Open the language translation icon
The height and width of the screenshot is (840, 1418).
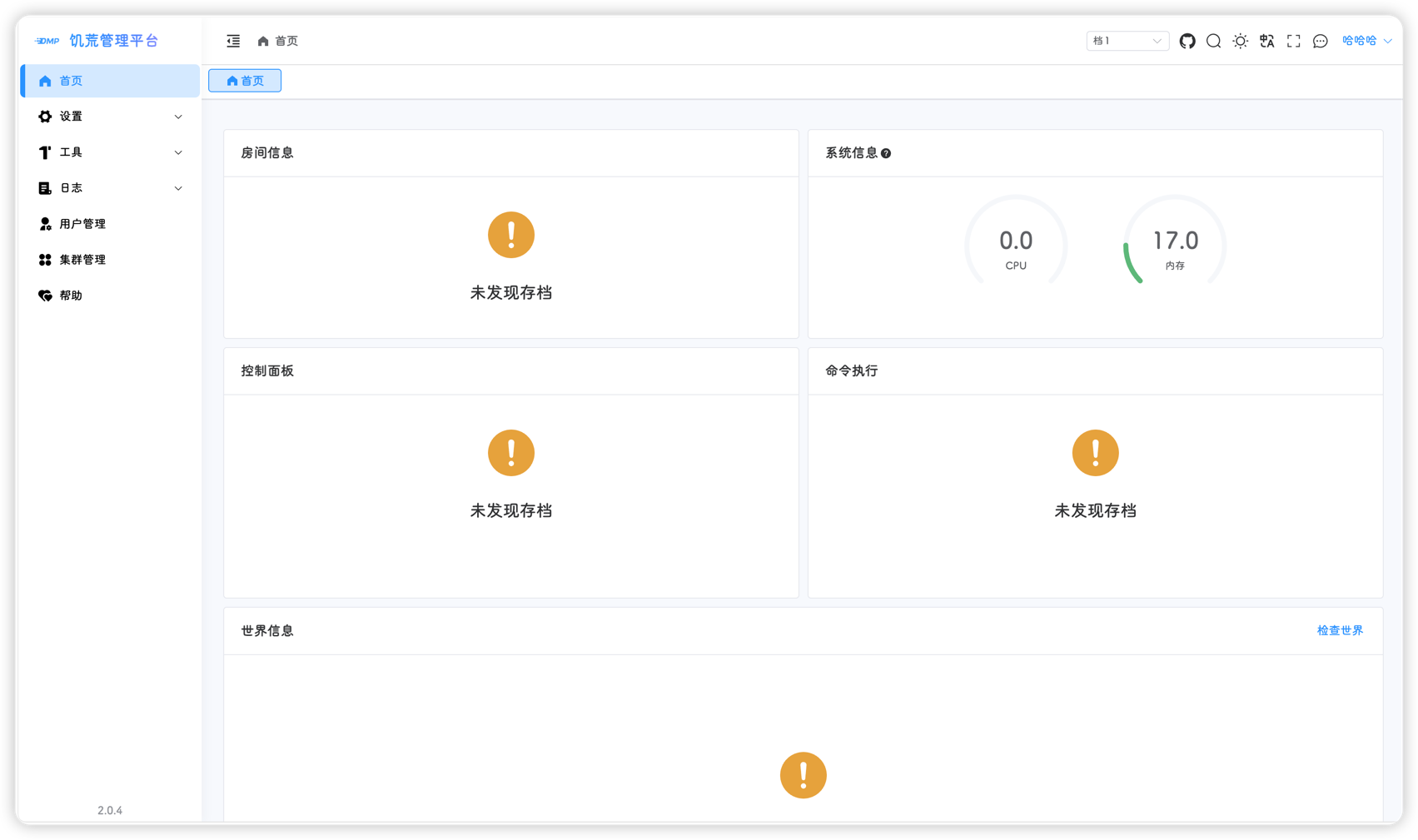tap(1267, 41)
